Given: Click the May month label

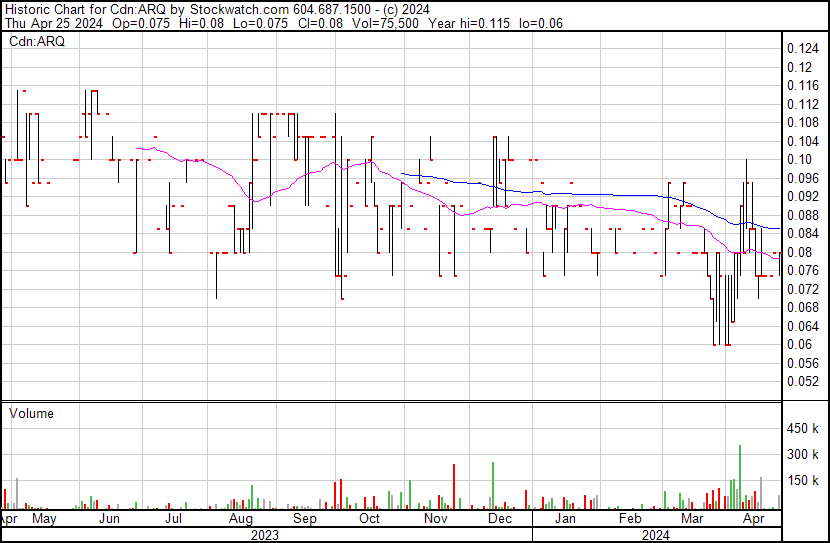Looking at the screenshot, I should tap(44, 520).
